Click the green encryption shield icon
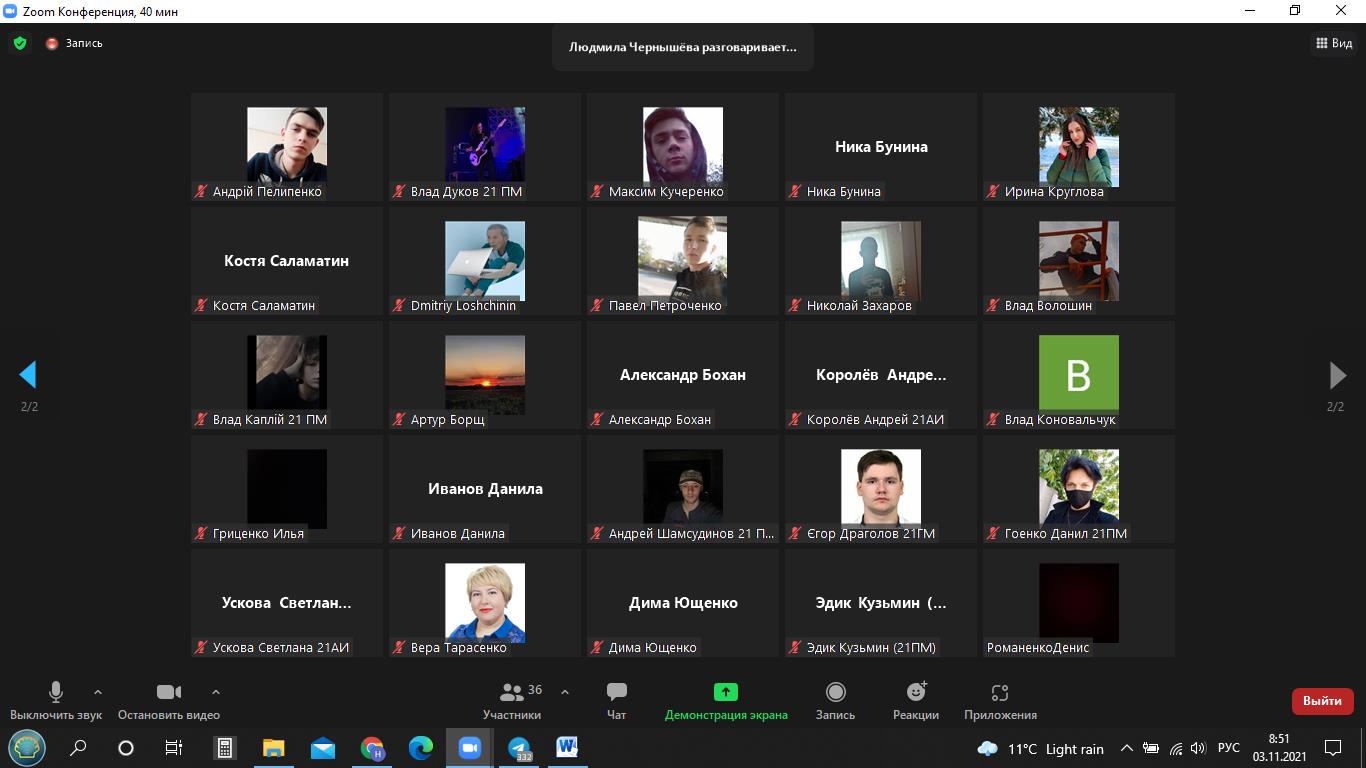 coord(19,44)
